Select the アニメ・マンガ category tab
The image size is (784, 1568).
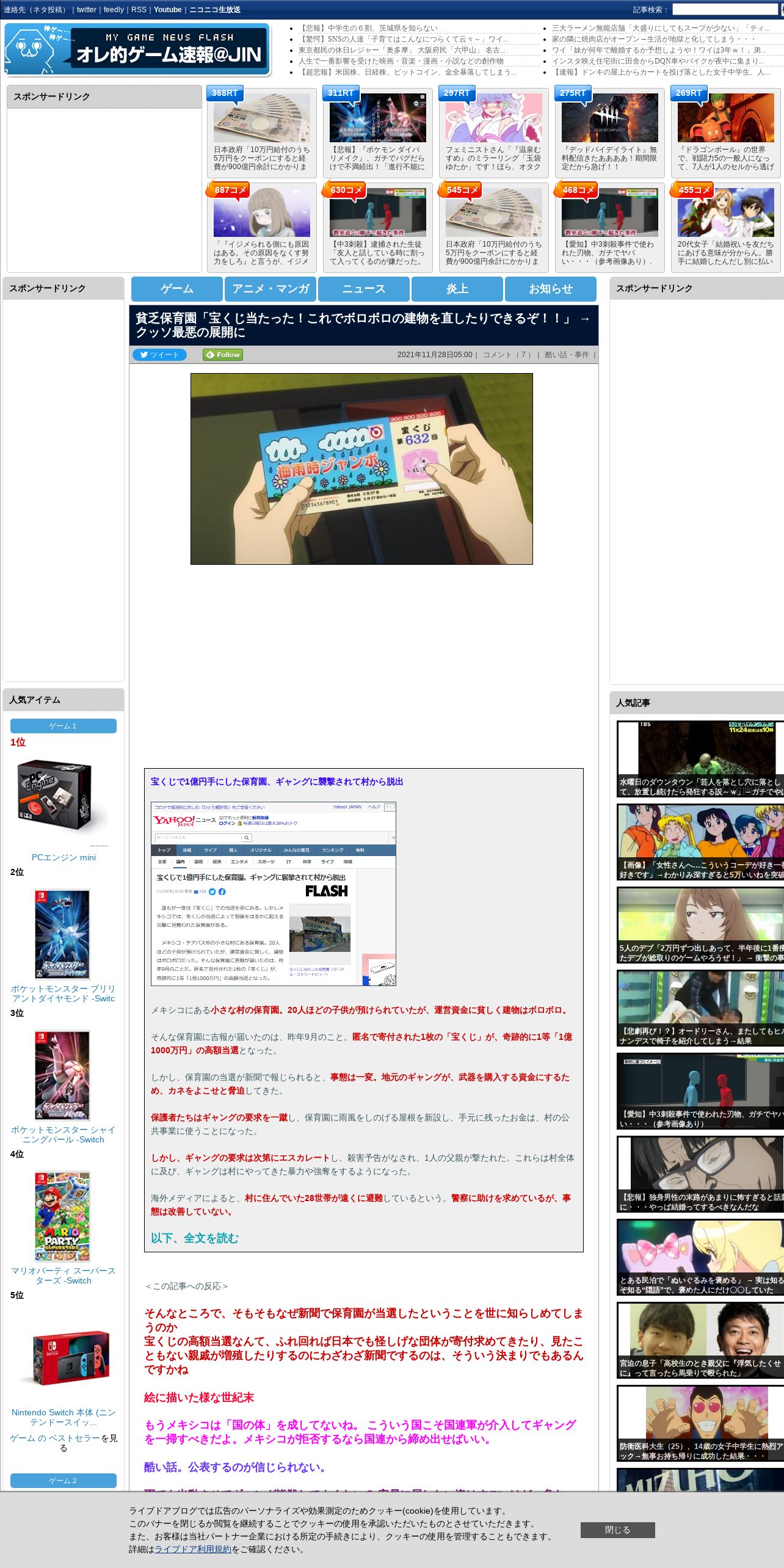[270, 289]
